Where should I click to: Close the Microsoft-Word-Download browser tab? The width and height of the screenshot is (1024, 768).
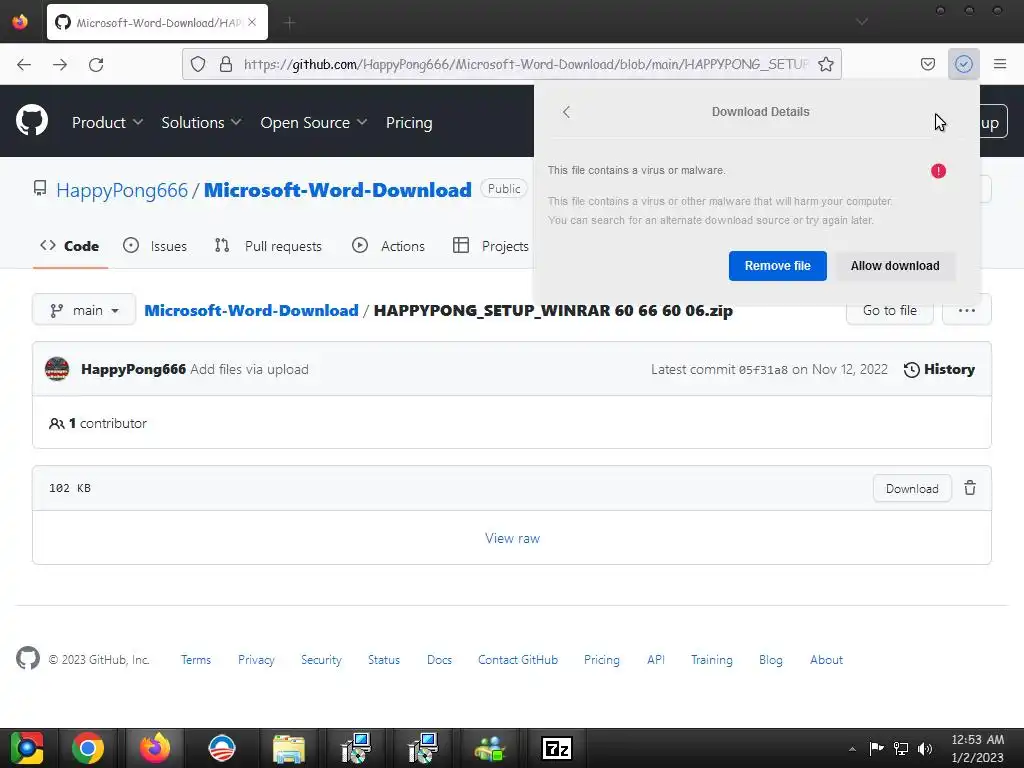(x=252, y=22)
